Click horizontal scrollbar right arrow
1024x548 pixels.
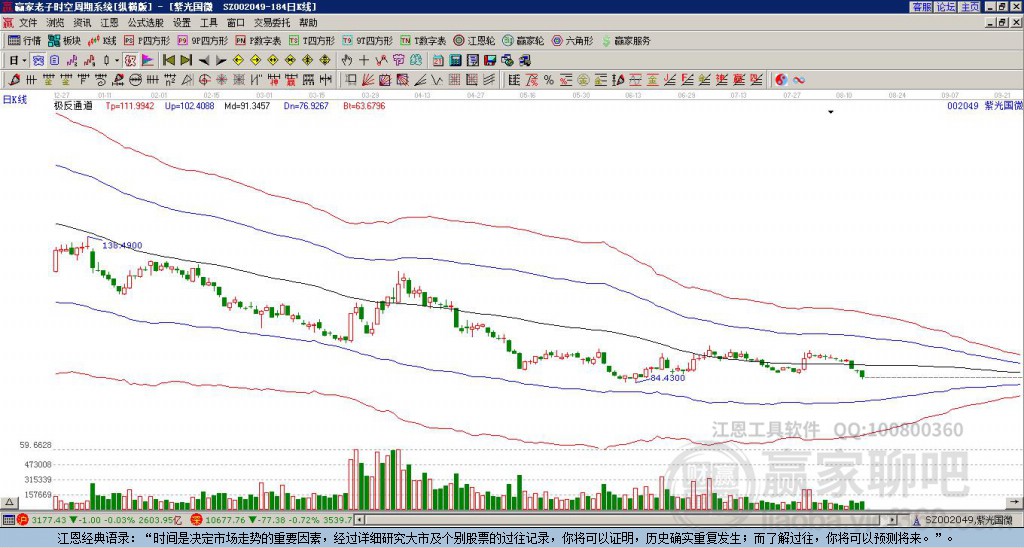[x=893, y=520]
